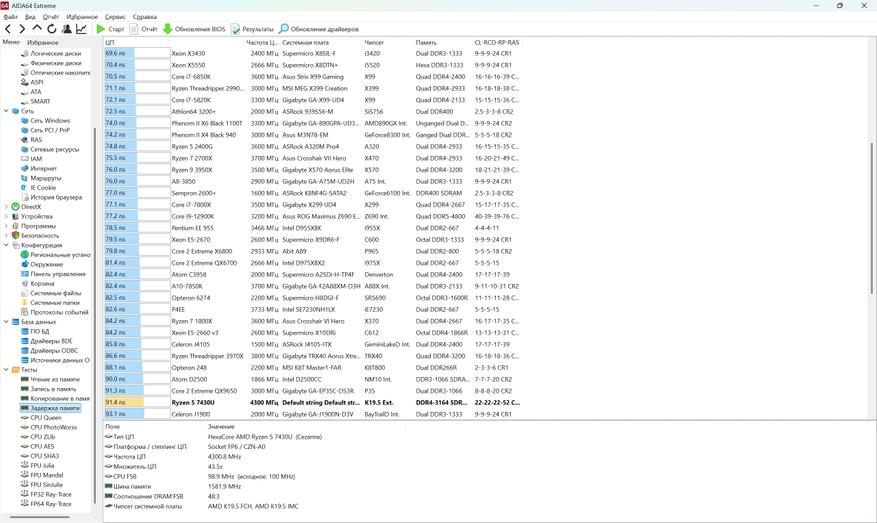Switch to the Меню sidebar tab

coord(11,42)
